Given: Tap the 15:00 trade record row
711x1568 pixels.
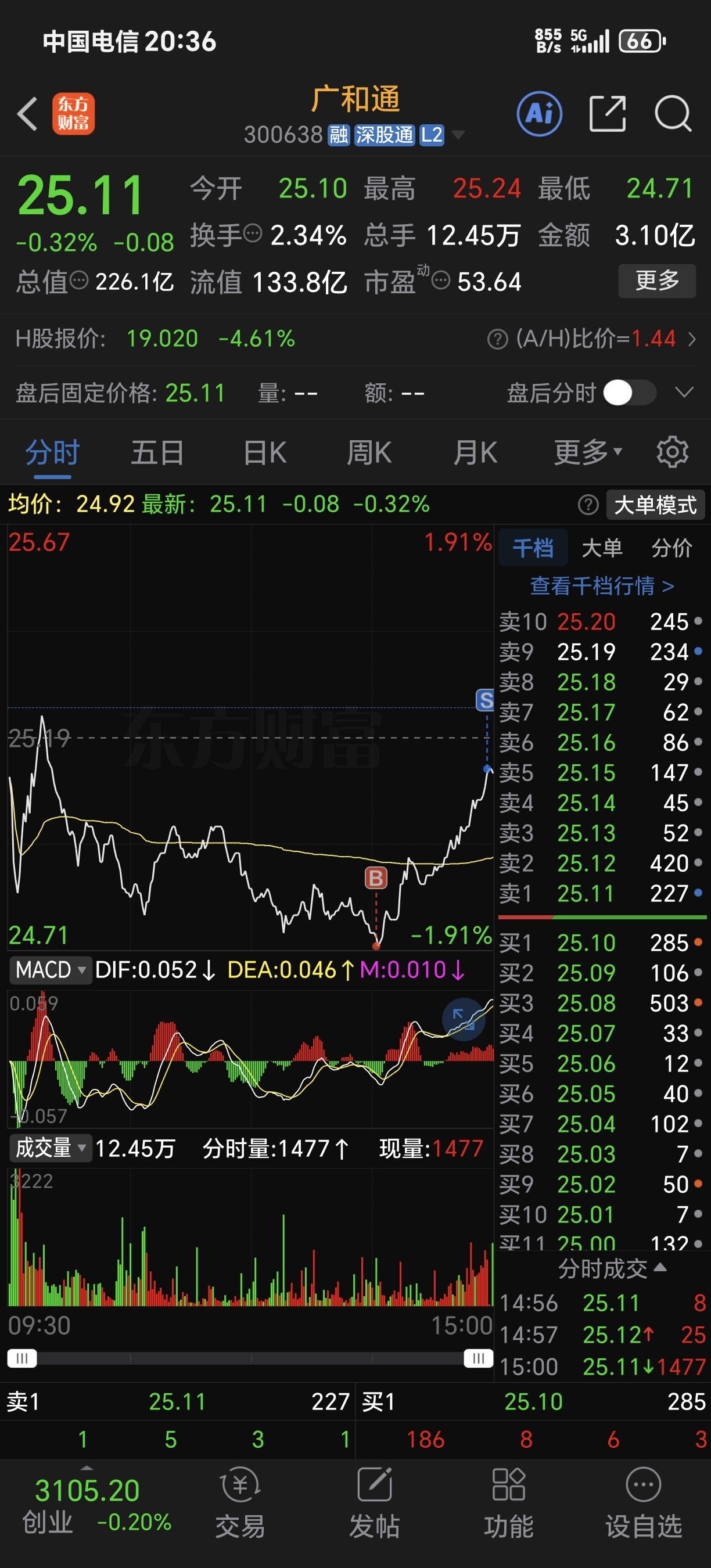Looking at the screenshot, I should coord(602,1367).
